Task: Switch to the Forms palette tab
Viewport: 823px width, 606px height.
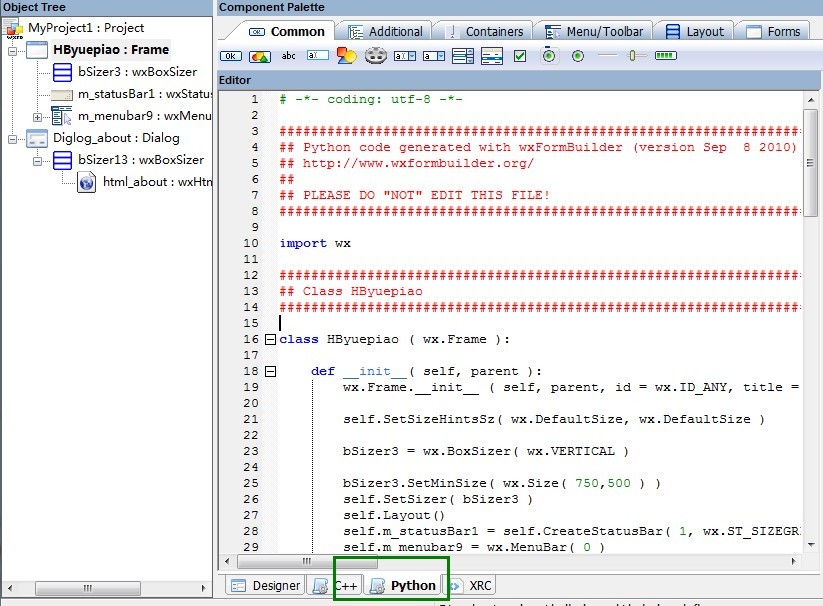Action: click(x=775, y=31)
